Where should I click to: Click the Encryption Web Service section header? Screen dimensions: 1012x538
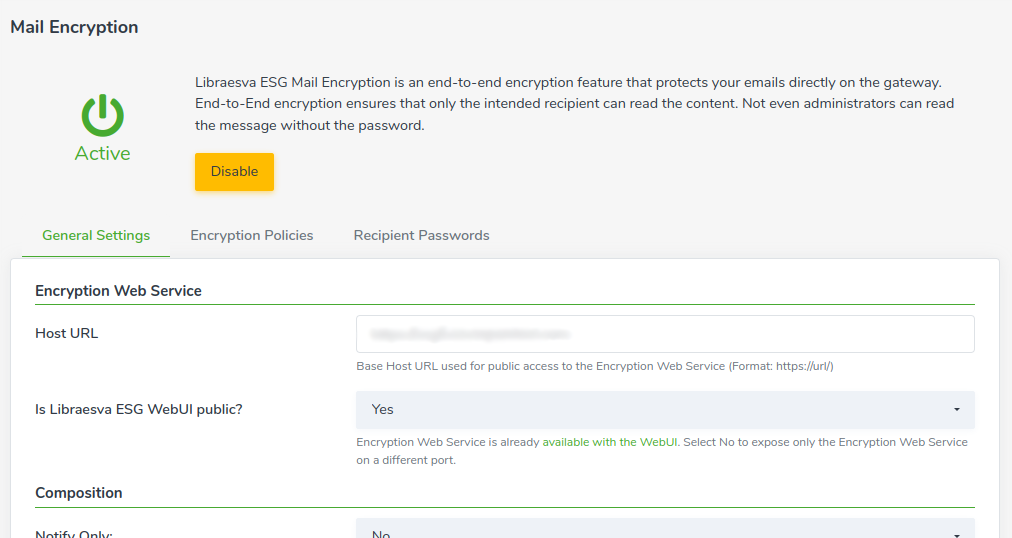(x=118, y=291)
